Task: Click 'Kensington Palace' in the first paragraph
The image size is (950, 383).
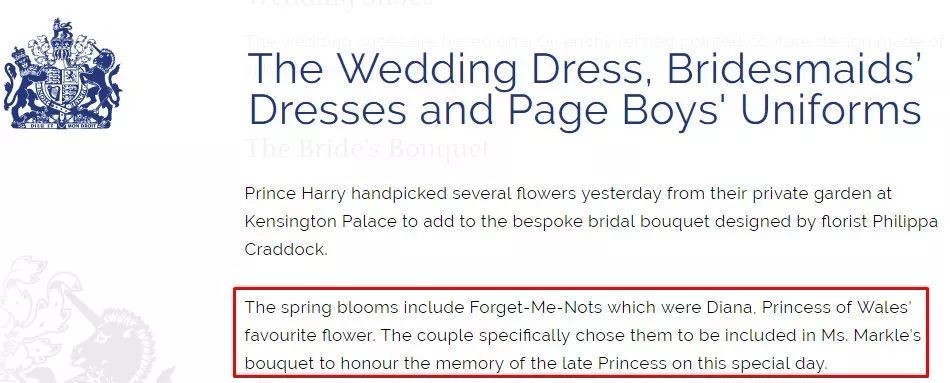Action: [320, 222]
